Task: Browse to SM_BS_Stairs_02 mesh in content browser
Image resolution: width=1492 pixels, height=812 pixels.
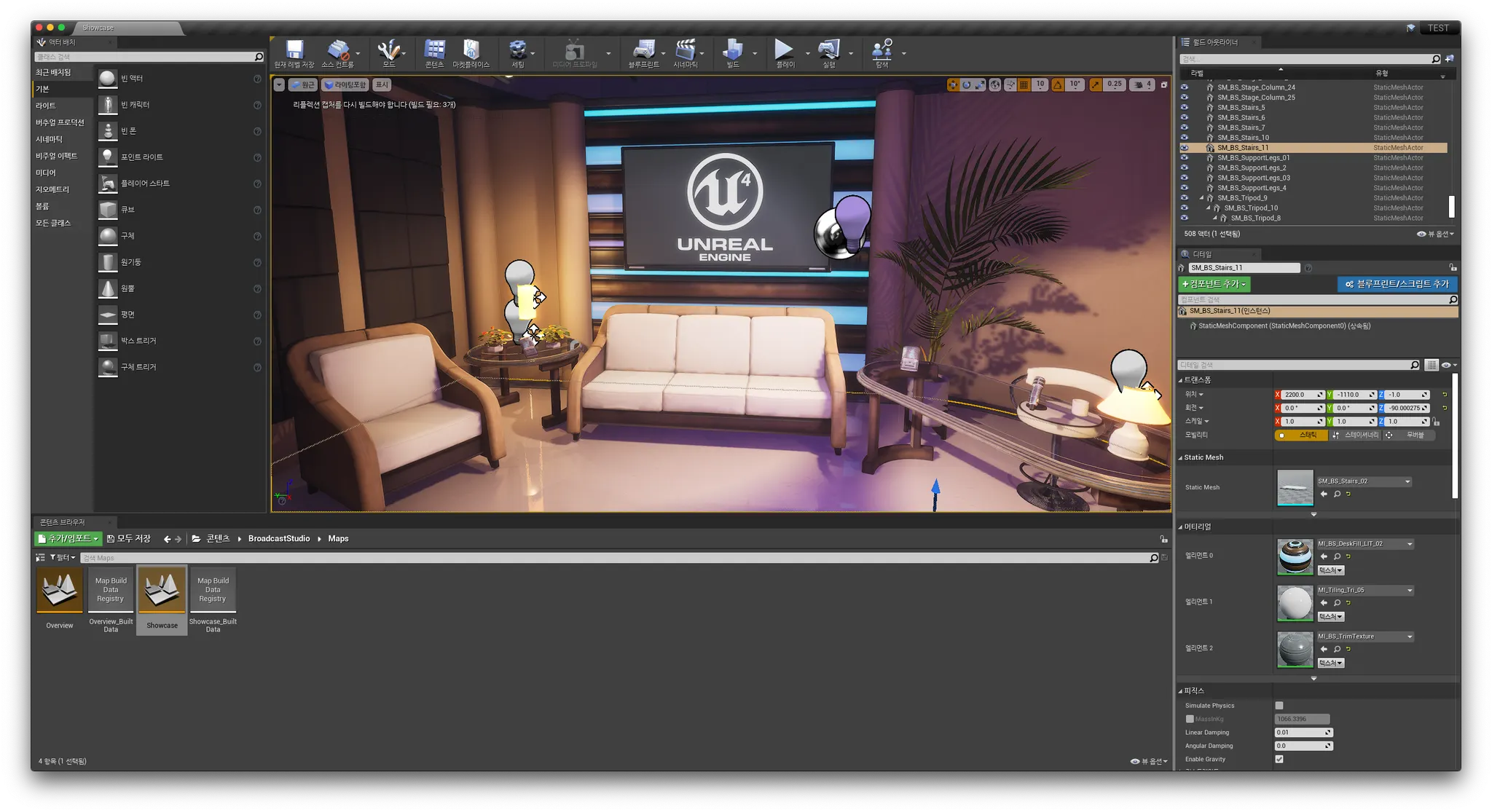Action: click(x=1337, y=494)
